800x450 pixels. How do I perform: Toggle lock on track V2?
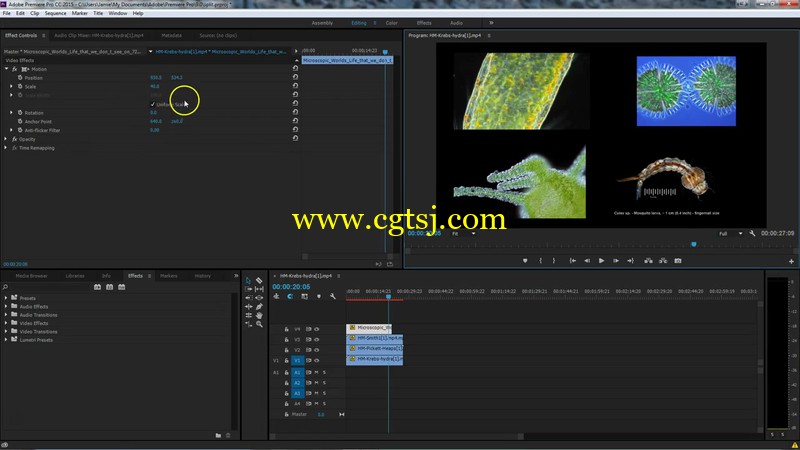click(287, 350)
